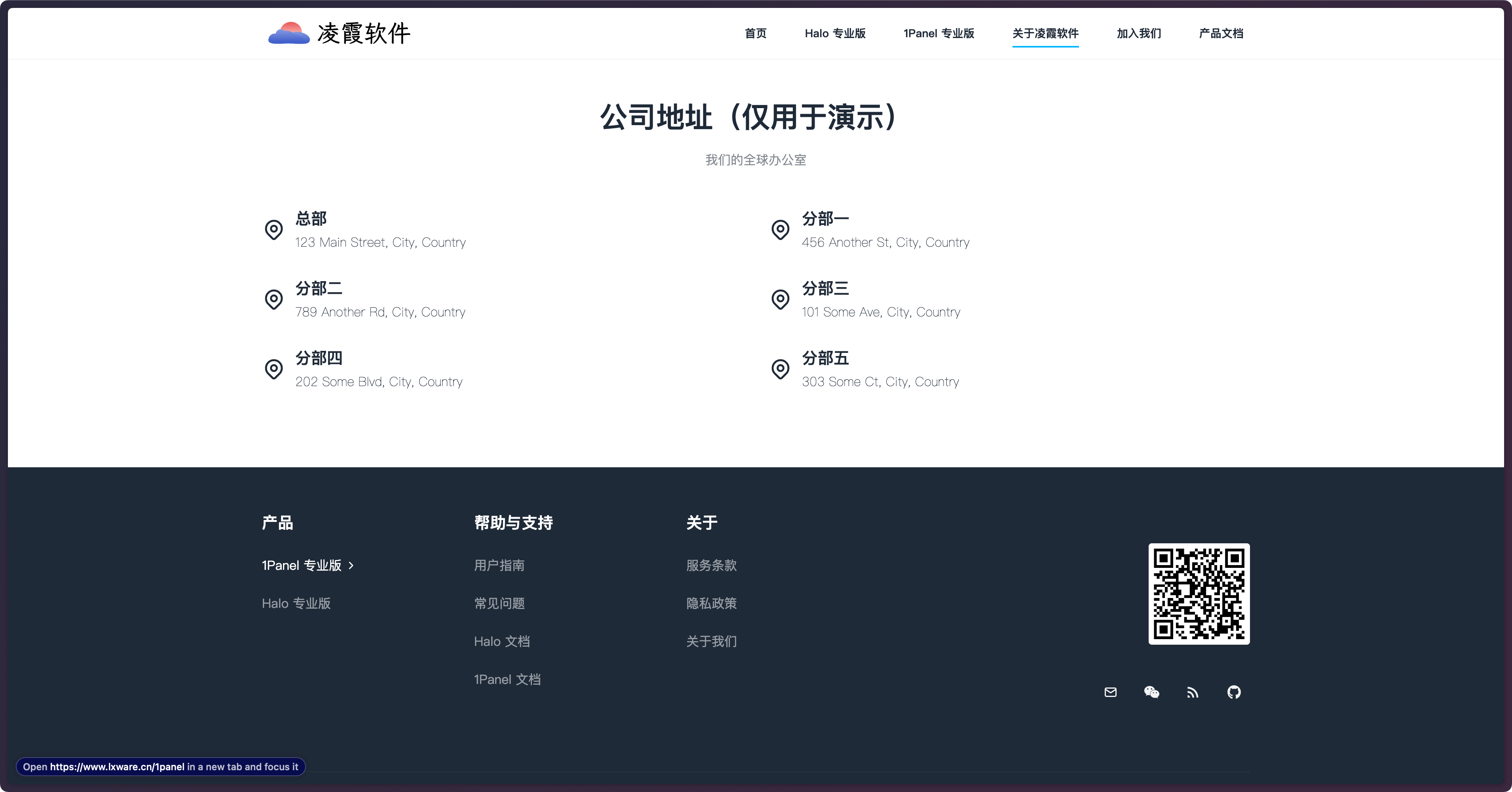This screenshot has height=792, width=1512.
Task: Open the 隐私政策 footer link
Action: [711, 604]
